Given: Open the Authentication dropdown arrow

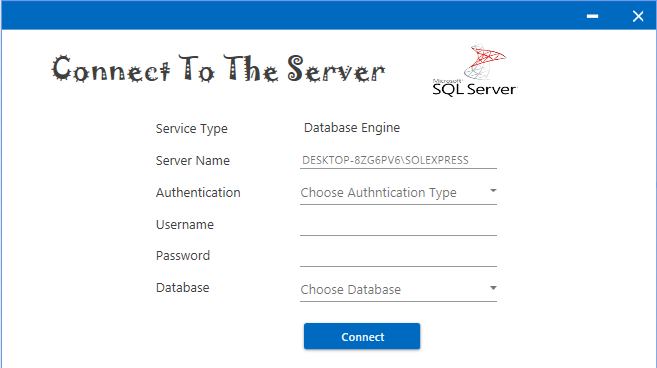Looking at the screenshot, I should click(493, 191).
